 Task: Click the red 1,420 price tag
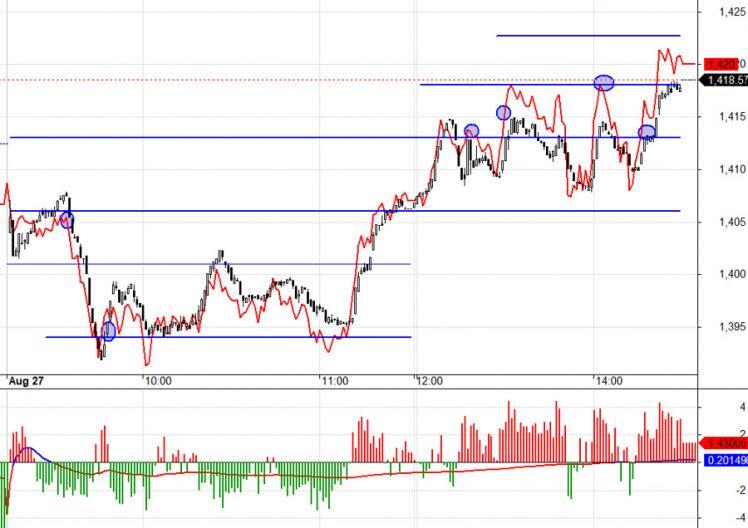pos(723,64)
